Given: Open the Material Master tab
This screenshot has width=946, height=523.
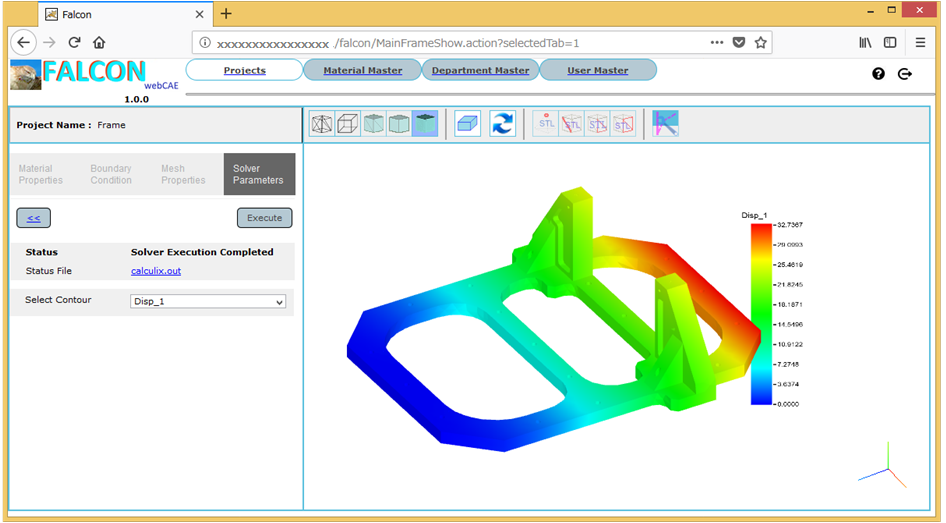Looking at the screenshot, I should 362,70.
